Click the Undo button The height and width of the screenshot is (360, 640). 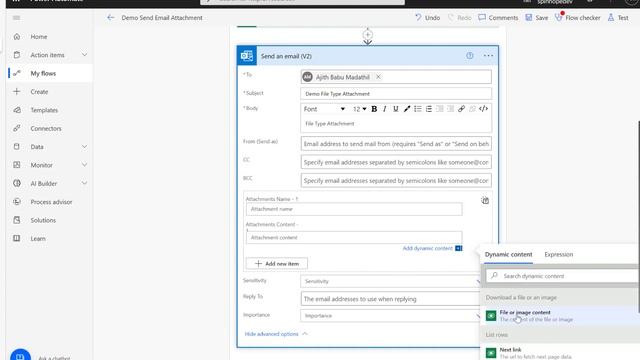427,18
